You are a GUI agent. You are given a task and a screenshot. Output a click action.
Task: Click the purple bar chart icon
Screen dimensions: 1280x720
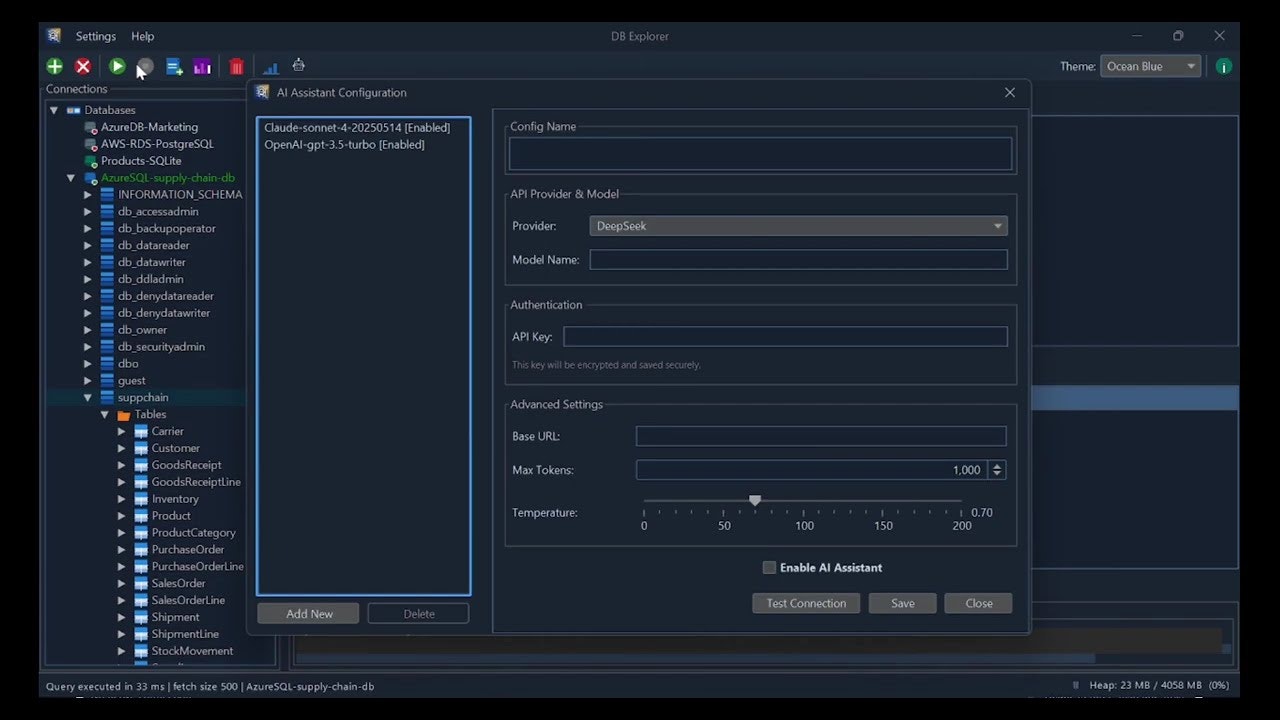pos(202,66)
